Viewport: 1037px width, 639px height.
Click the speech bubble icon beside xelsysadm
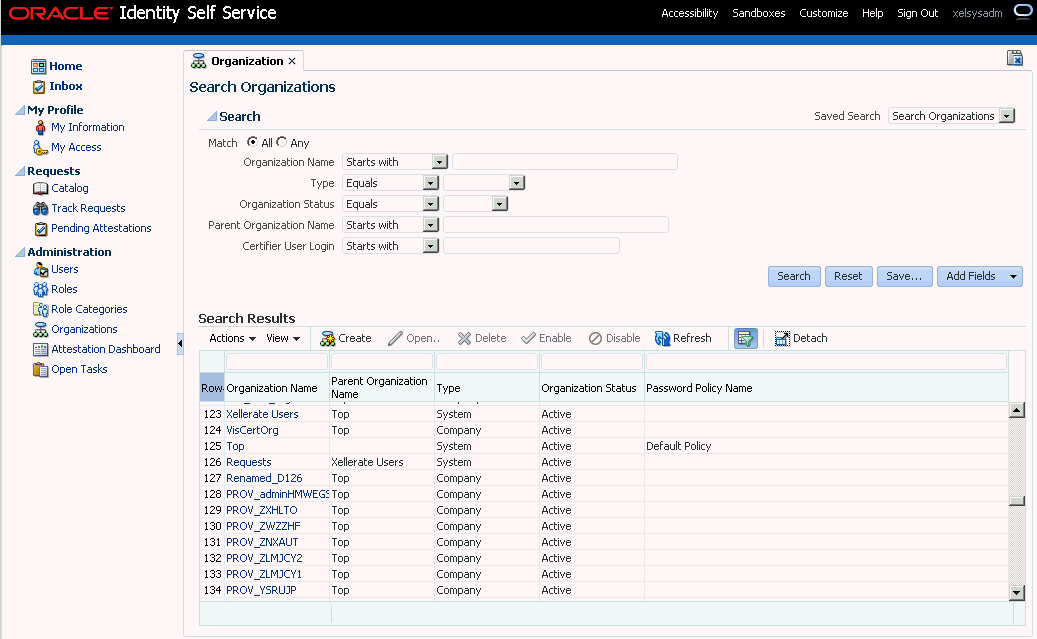click(1022, 12)
